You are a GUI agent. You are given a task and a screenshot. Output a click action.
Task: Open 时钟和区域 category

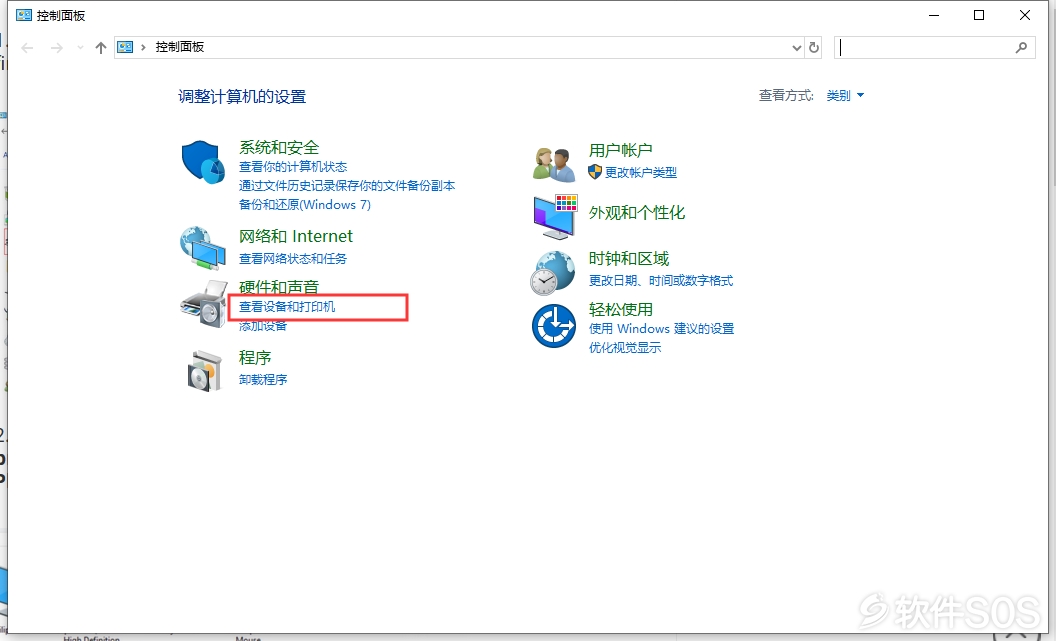click(629, 259)
